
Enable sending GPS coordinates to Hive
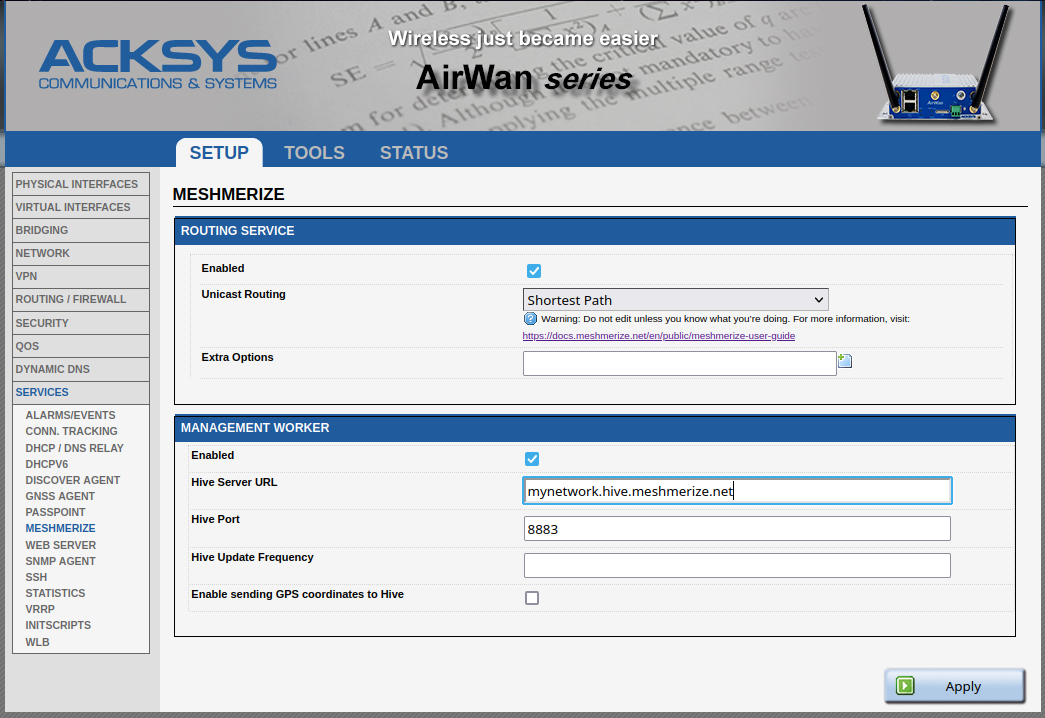tap(532, 598)
